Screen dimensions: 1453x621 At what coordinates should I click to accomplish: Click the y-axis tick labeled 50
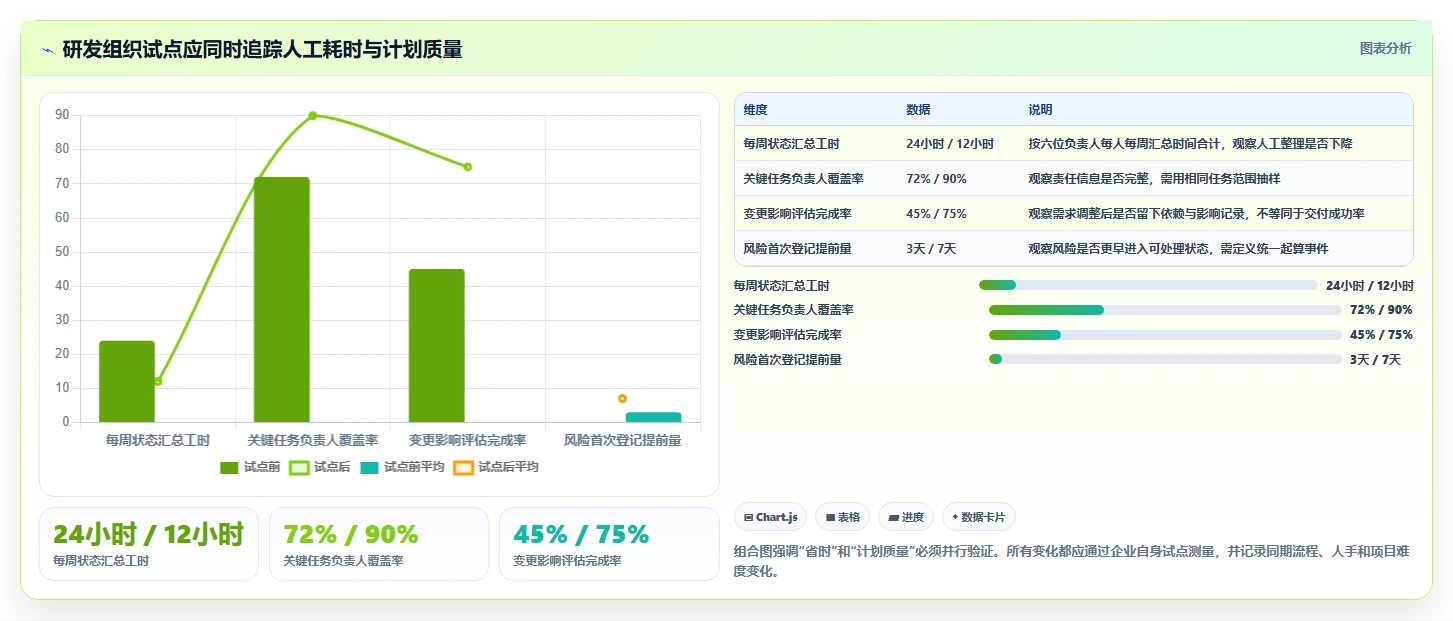62,252
